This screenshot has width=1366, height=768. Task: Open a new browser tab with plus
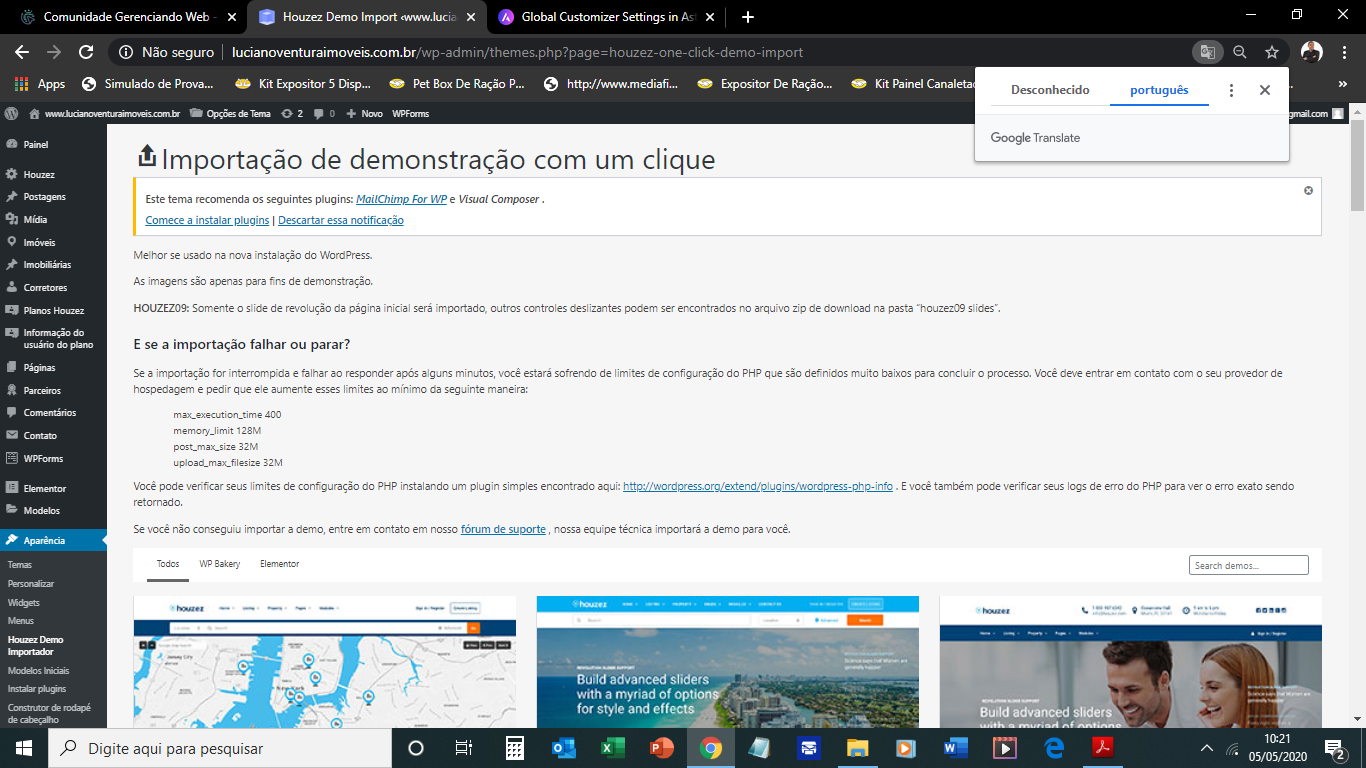[748, 17]
